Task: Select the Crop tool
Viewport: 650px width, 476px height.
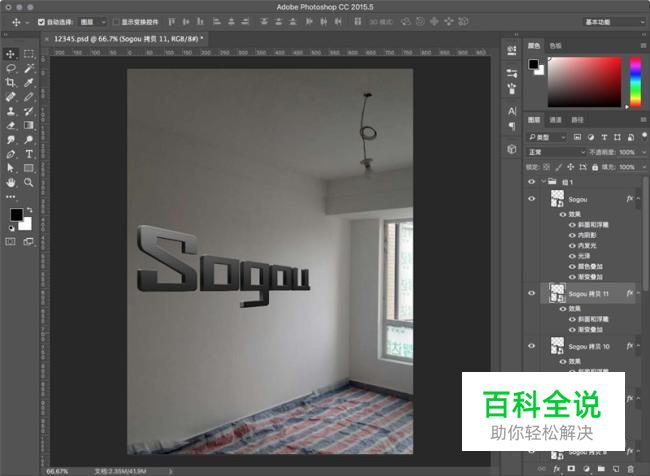Action: point(10,83)
